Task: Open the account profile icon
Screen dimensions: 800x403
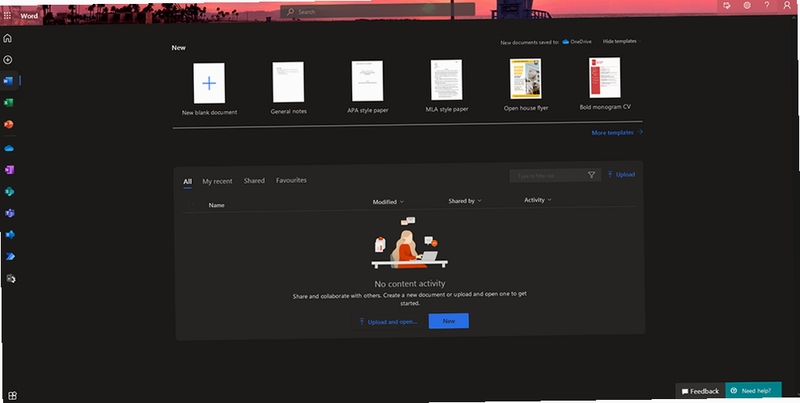Action: [787, 6]
